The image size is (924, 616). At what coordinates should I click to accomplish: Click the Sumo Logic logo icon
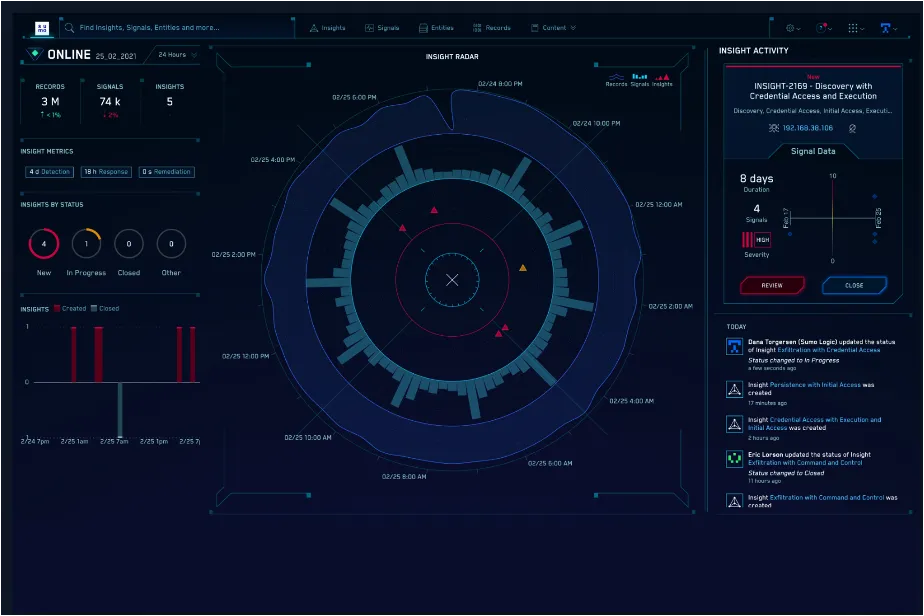43,28
